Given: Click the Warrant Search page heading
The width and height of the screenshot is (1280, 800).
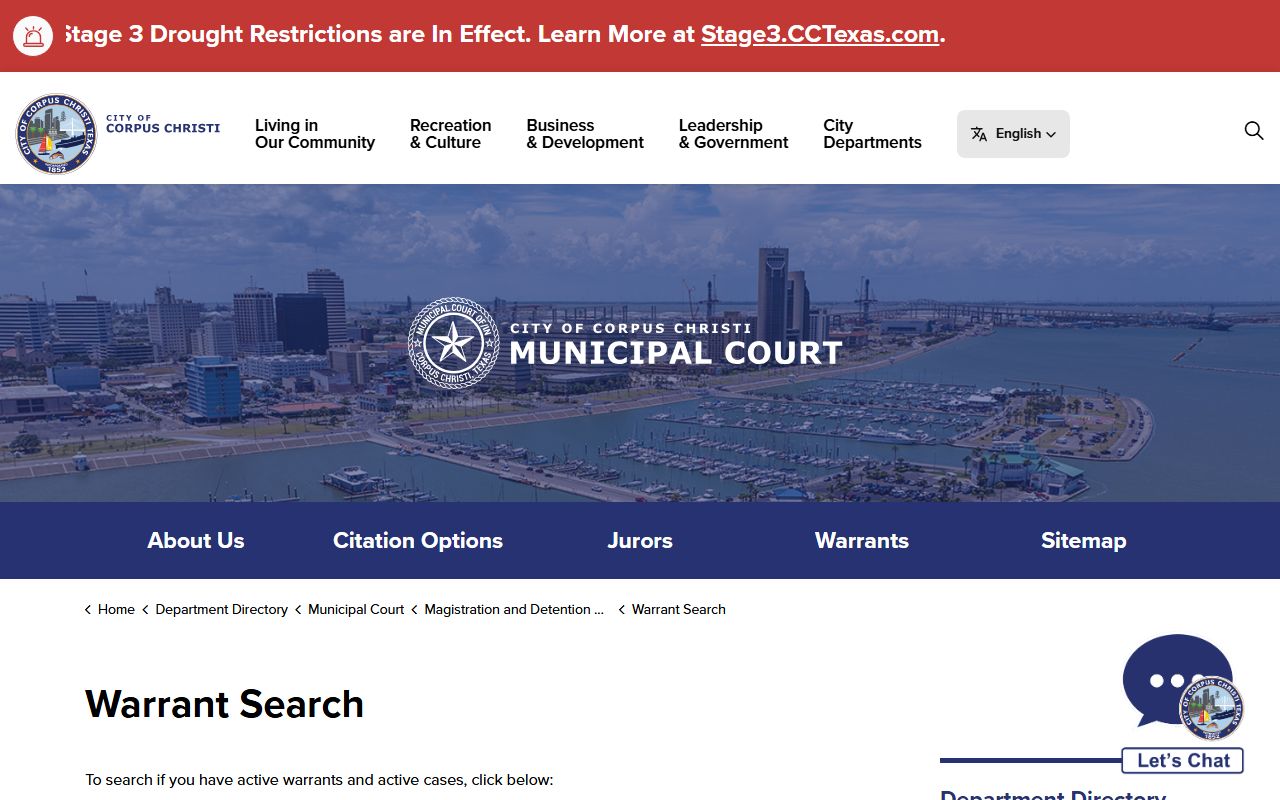Looking at the screenshot, I should (224, 704).
